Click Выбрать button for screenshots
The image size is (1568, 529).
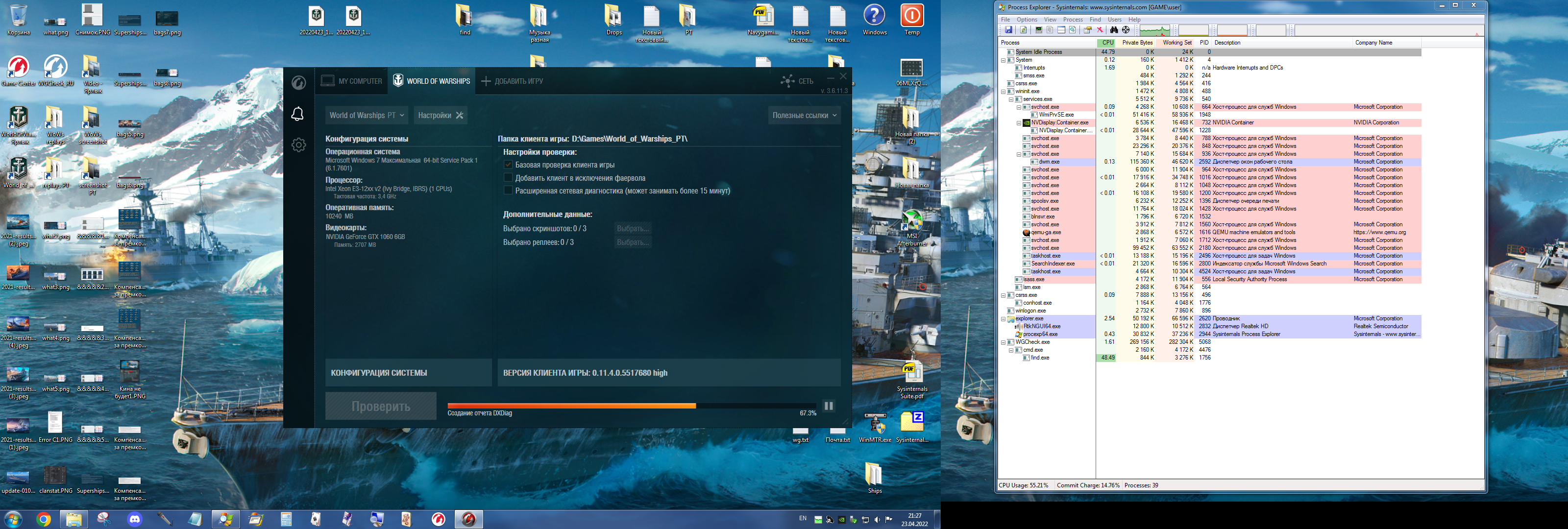click(633, 229)
